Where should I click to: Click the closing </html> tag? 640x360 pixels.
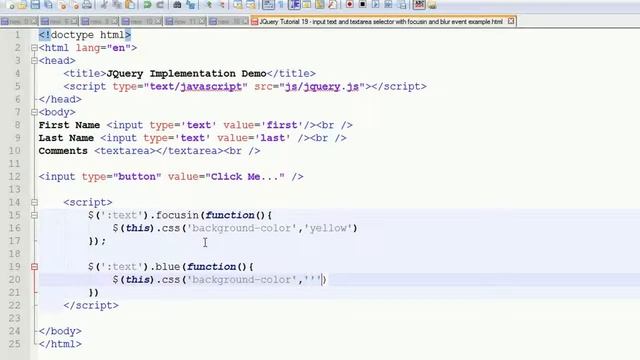(60, 344)
